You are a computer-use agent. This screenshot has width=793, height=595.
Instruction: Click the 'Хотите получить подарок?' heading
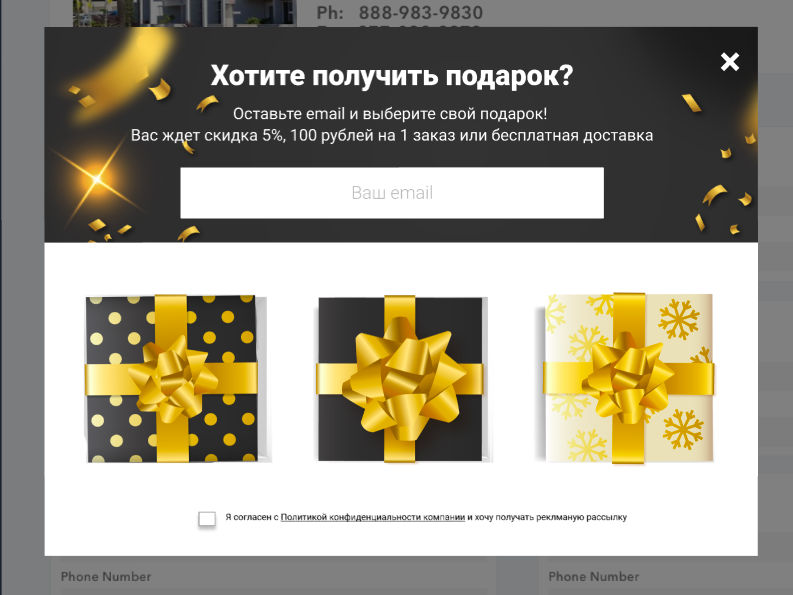point(392,76)
